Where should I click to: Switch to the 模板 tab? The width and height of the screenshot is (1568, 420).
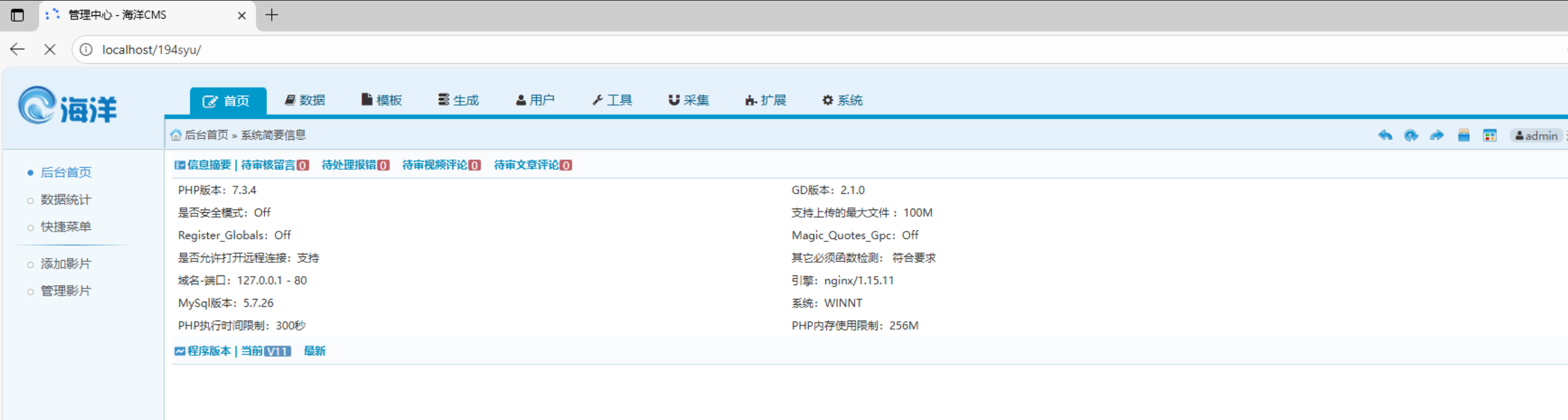(382, 100)
